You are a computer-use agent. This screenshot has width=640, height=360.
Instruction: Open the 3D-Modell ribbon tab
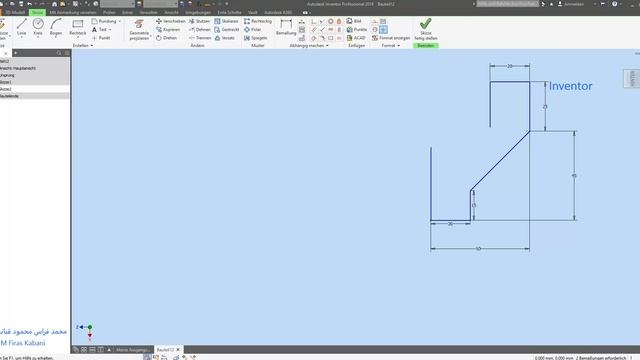tap(15, 12)
